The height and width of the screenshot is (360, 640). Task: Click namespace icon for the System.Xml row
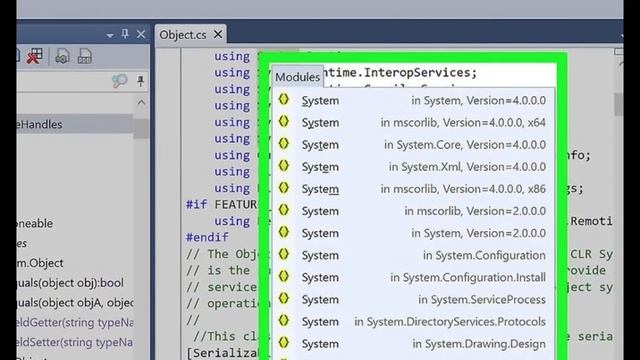click(x=284, y=165)
